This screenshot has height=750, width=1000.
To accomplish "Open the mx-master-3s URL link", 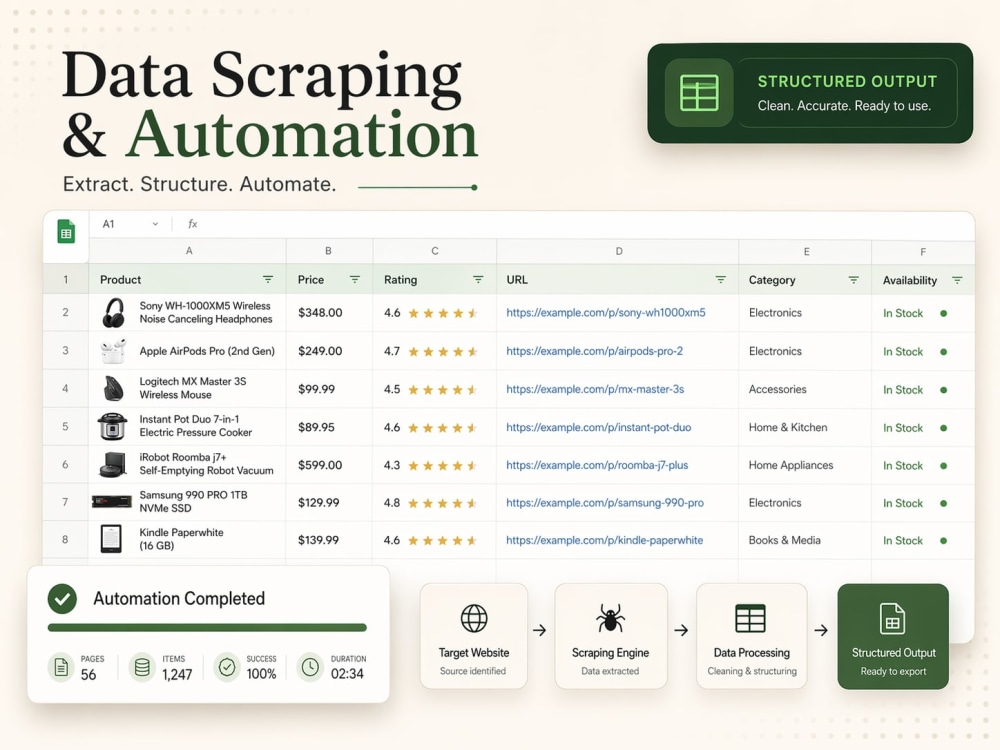I will (595, 389).
